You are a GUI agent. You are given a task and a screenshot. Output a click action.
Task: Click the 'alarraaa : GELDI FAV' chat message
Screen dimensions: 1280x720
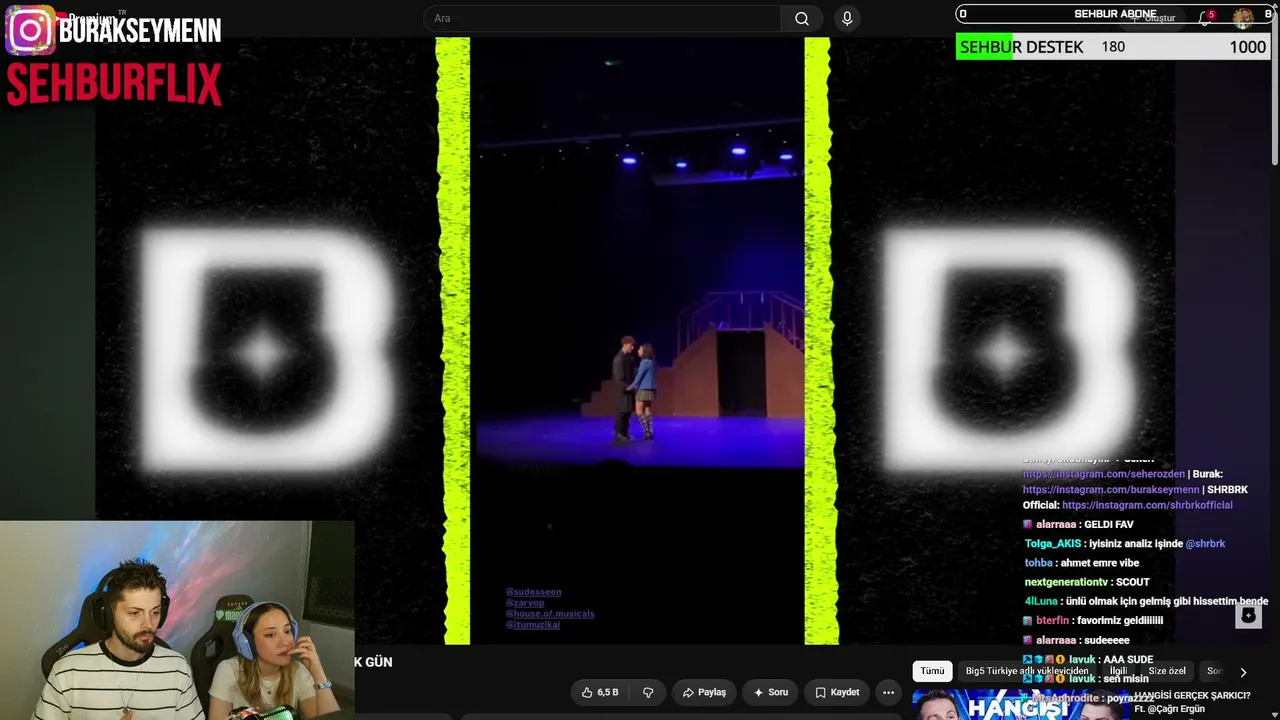[x=1078, y=525]
